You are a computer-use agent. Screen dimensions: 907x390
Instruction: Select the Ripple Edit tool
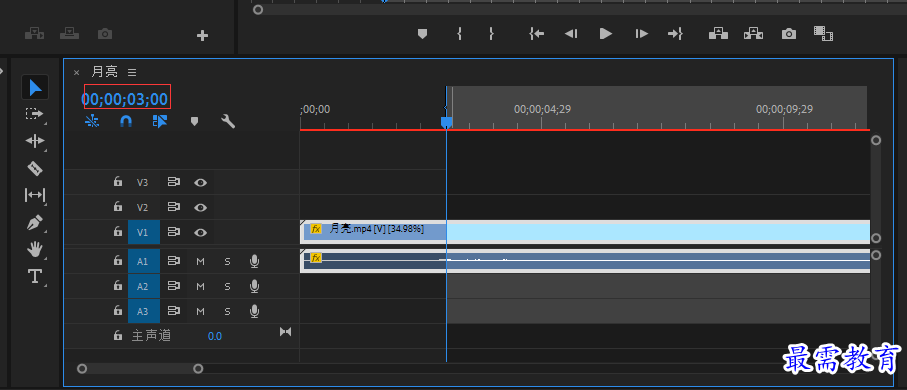(x=35, y=141)
